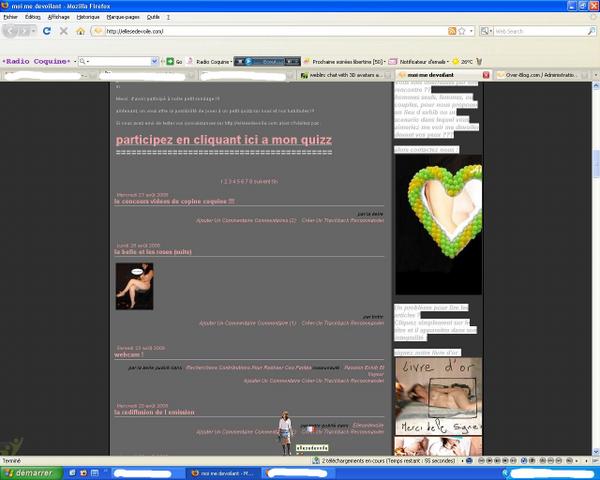The width and height of the screenshot is (600, 480).
Task: Click in the URL address field
Action: point(276,31)
